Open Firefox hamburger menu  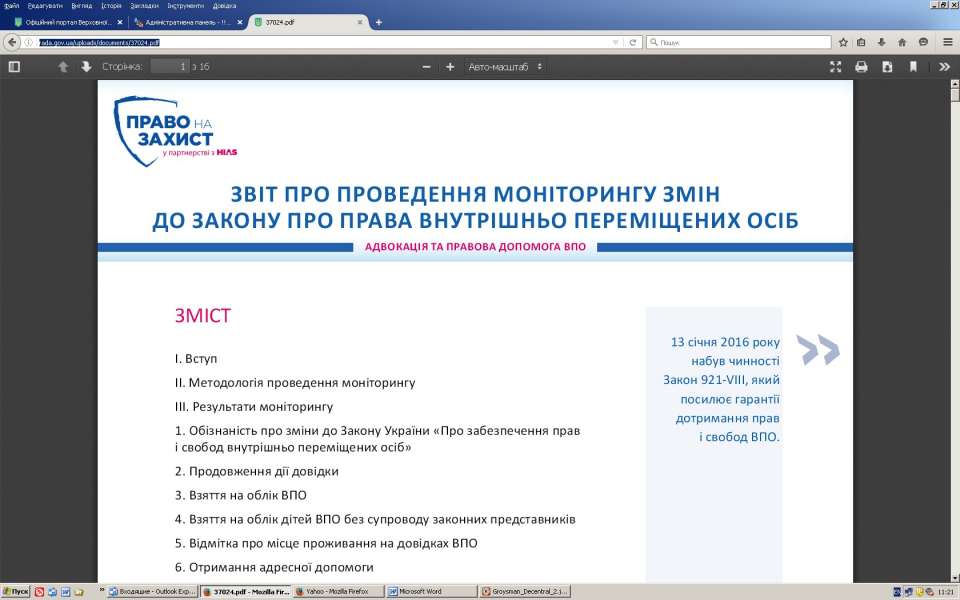point(948,43)
